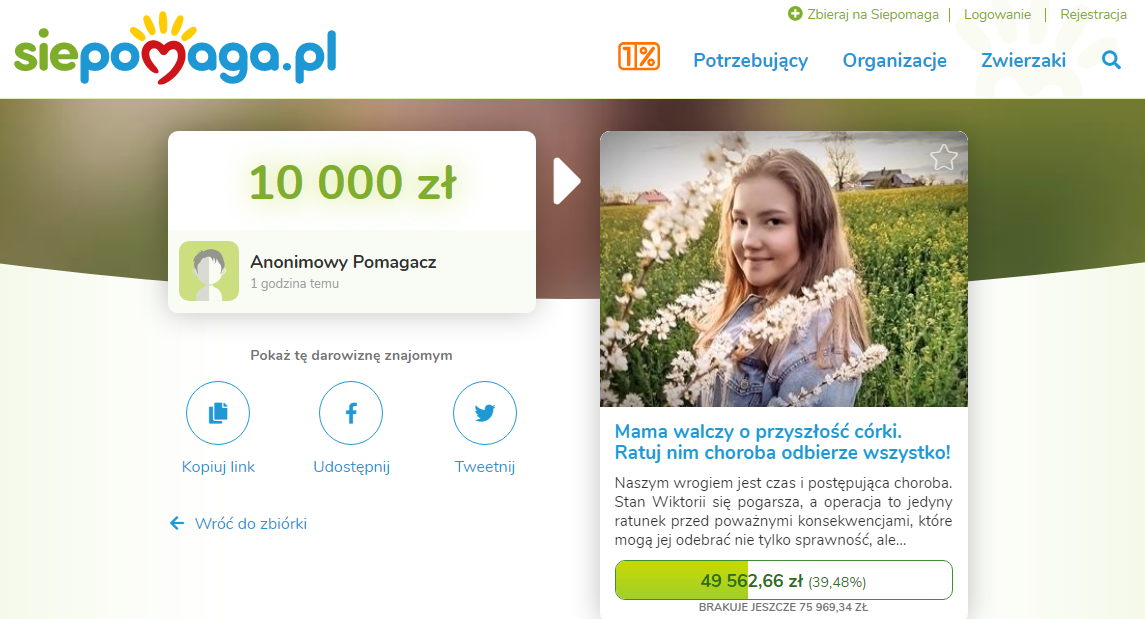Click the fundraiser progress bar 49 562,66 zł

click(784, 580)
